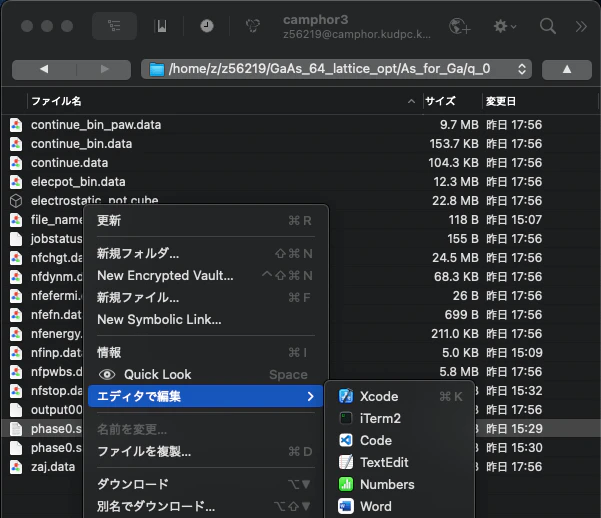Viewport: 601px width, 518px height.
Task: Click the file_names row icon
Action: [x=16, y=220]
